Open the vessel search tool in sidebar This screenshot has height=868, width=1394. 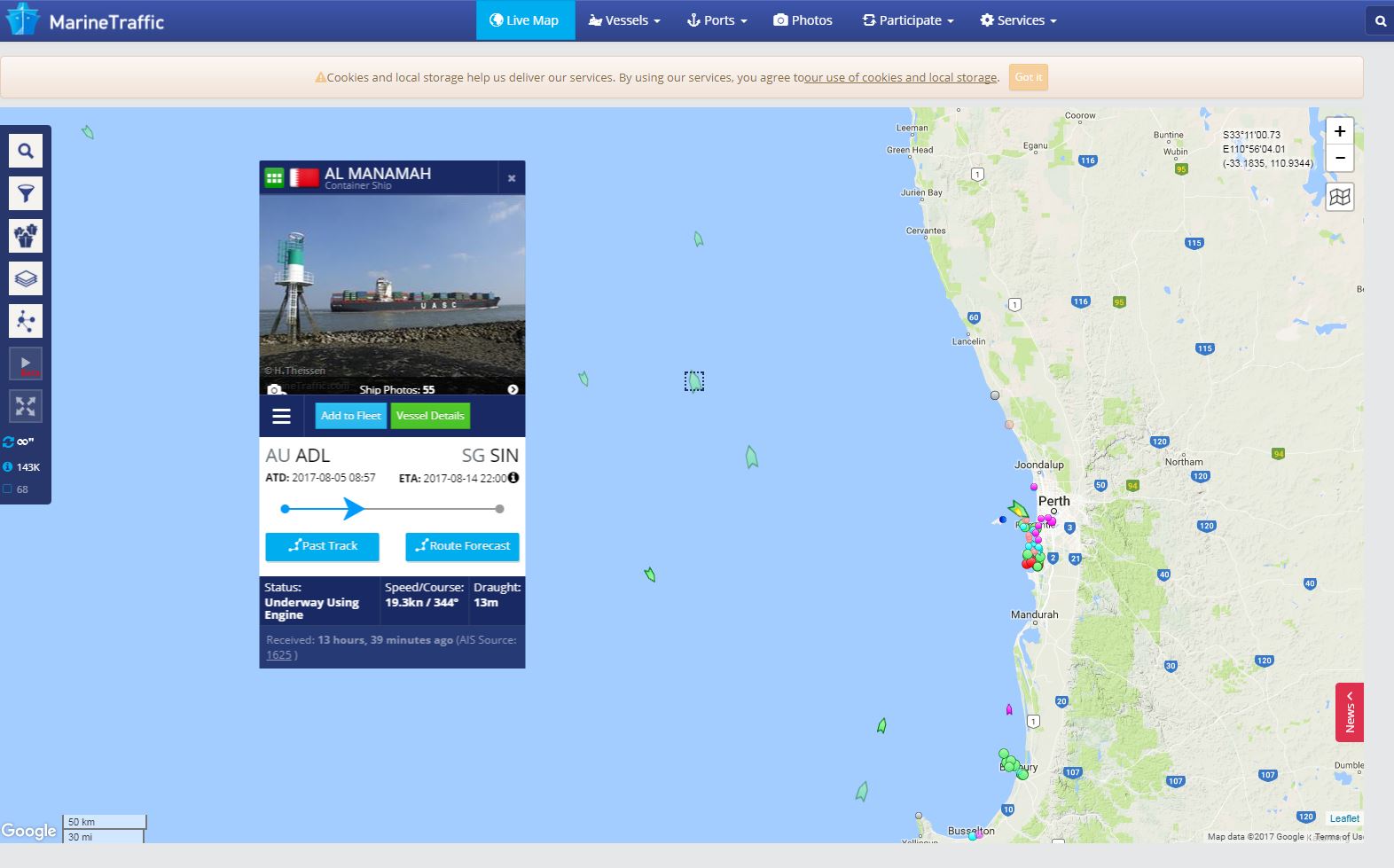point(26,151)
